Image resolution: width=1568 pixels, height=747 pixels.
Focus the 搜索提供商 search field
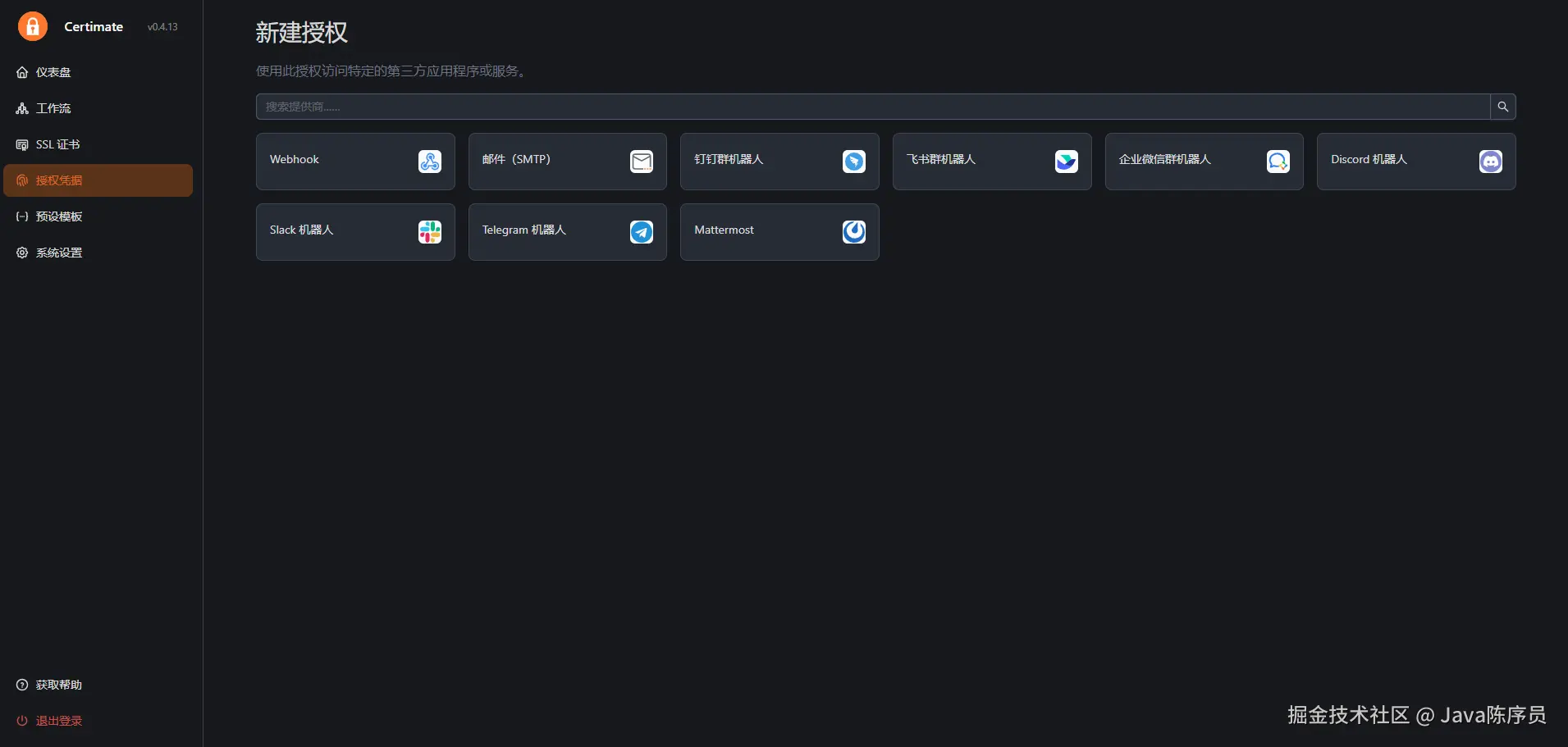tap(873, 107)
